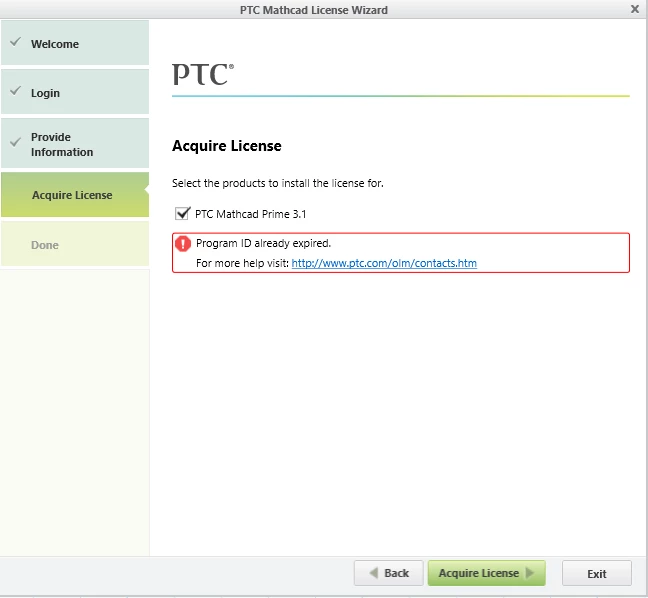Click the PTC logo

click(x=203, y=74)
